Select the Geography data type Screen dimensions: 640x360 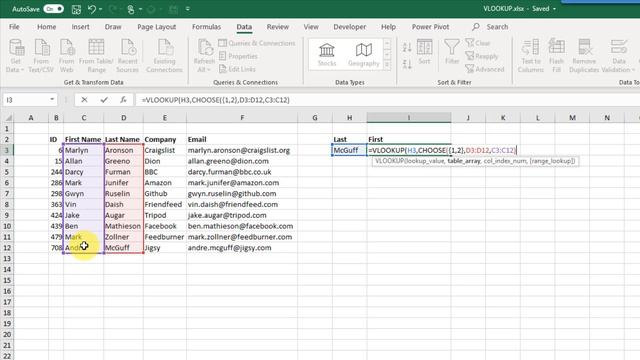(364, 55)
